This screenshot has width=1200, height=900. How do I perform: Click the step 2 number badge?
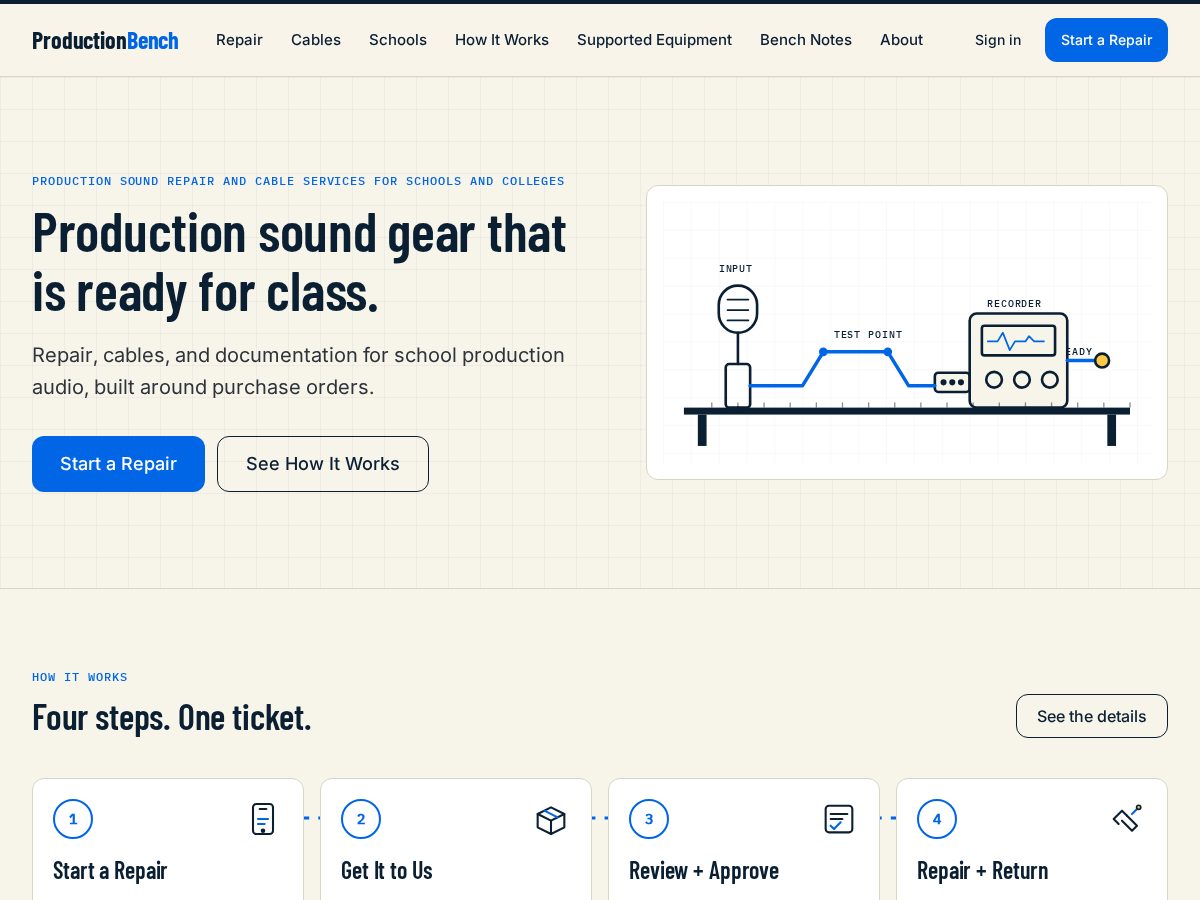coord(361,819)
